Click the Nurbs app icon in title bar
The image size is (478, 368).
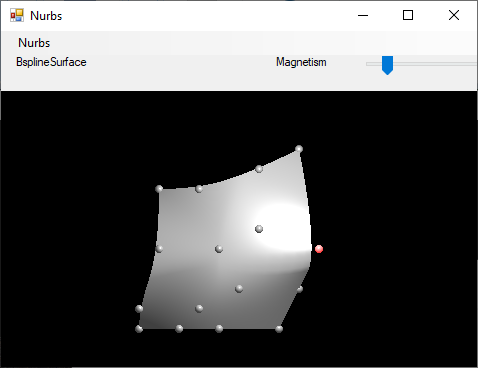click(17, 15)
